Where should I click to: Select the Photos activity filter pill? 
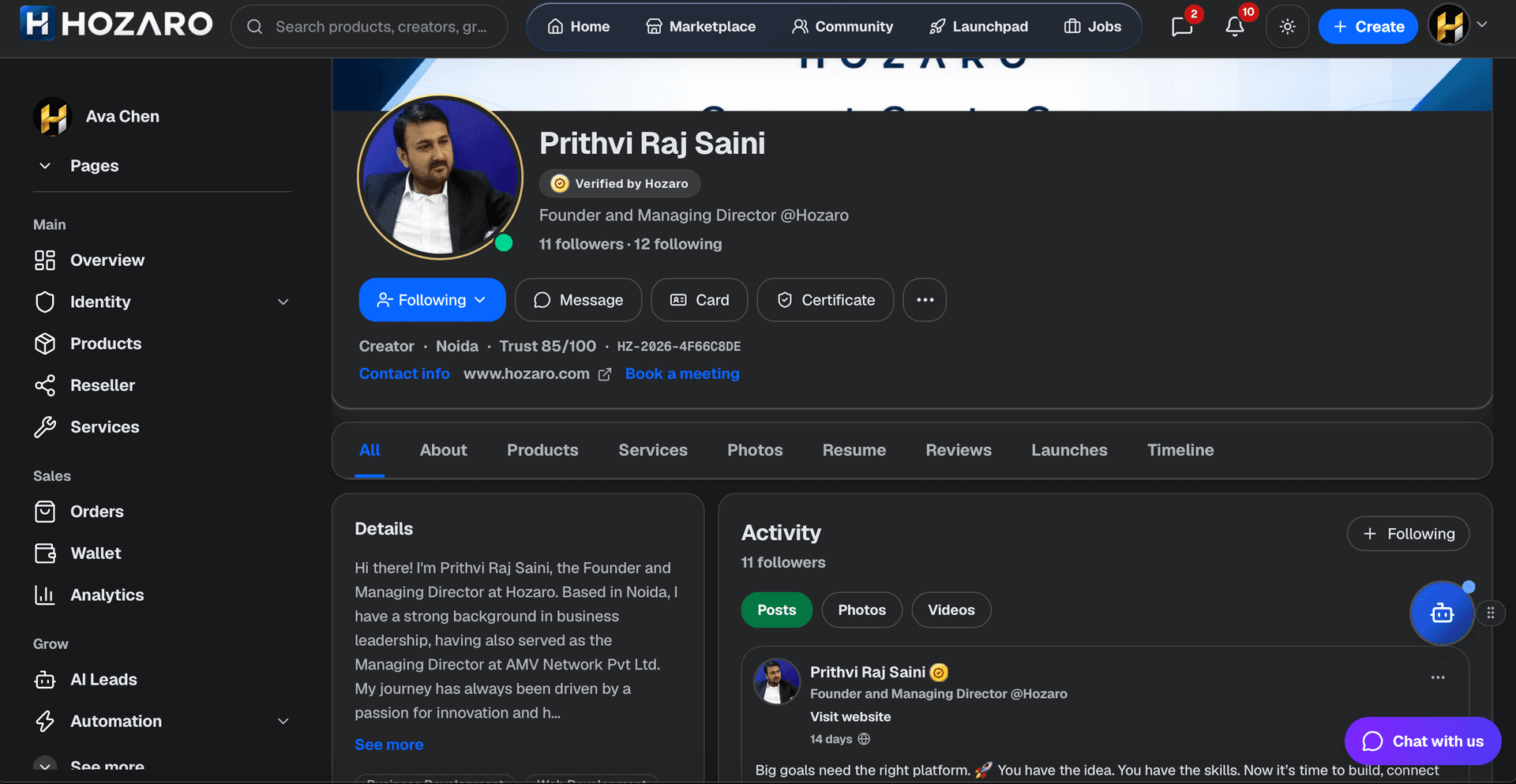tap(861, 610)
